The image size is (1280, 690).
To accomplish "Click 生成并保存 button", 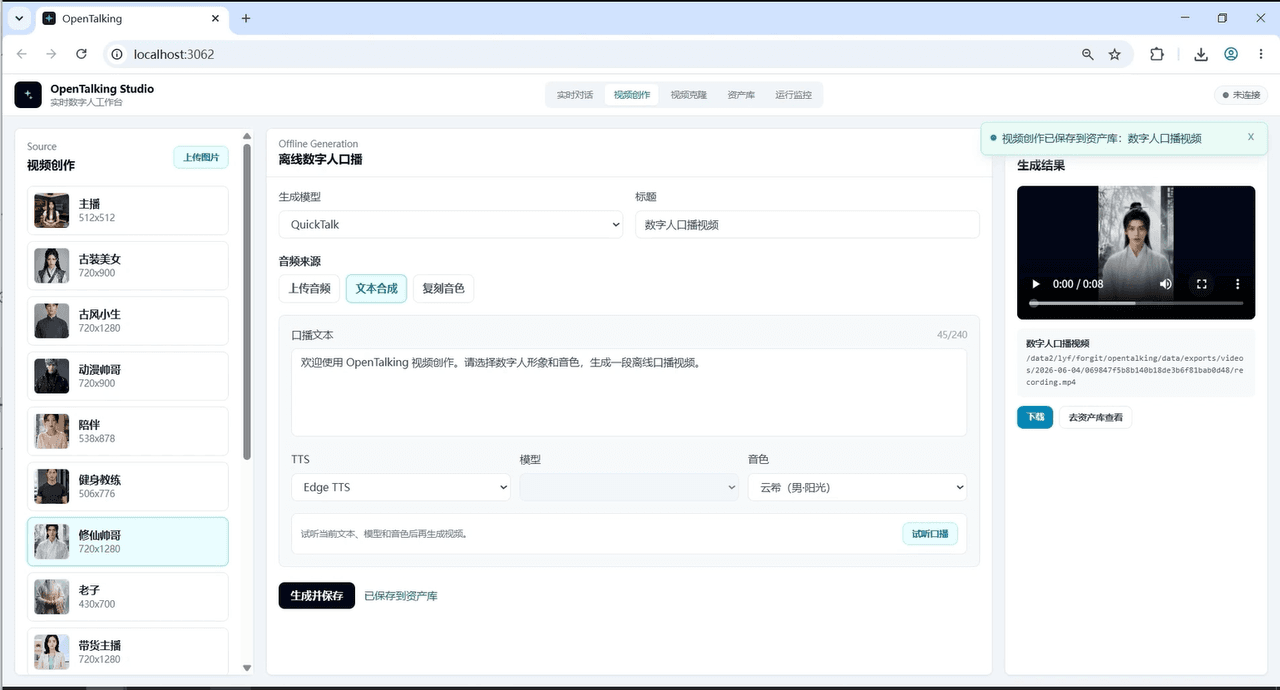I will [316, 595].
